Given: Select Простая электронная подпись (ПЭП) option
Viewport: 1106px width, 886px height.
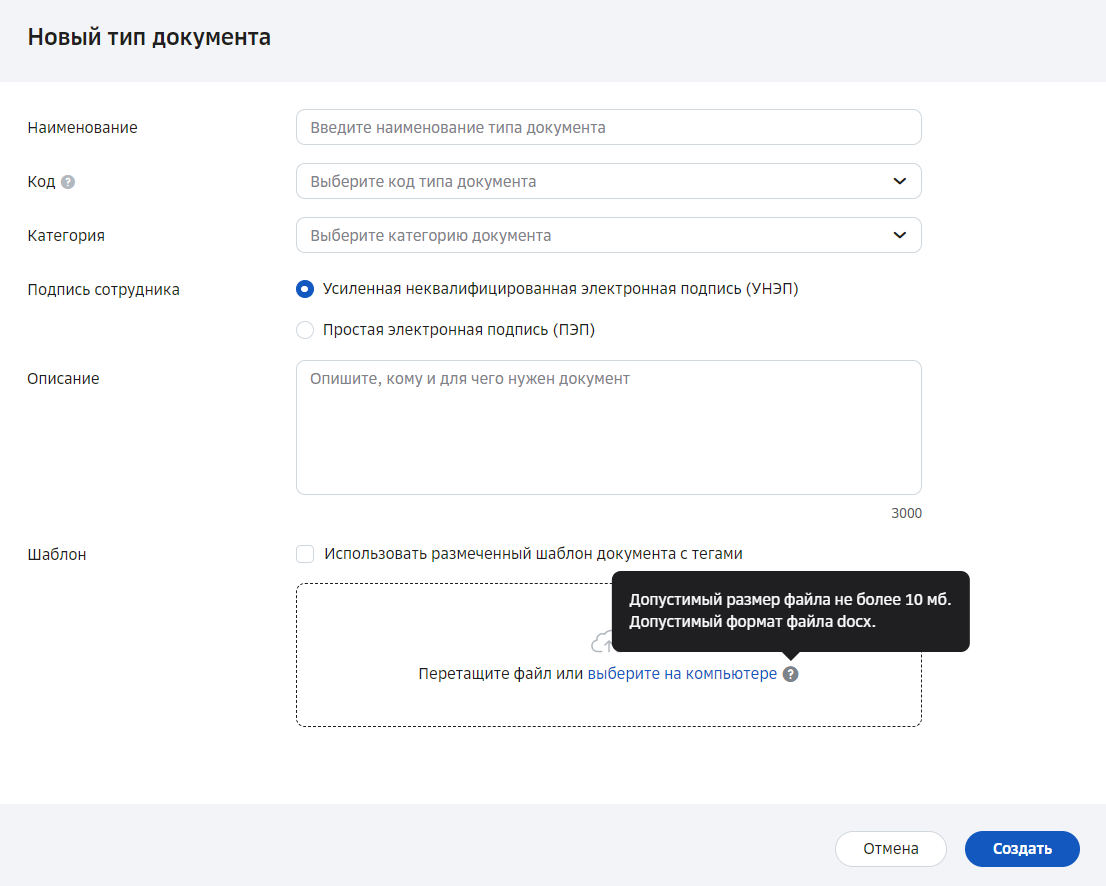Looking at the screenshot, I should point(305,330).
